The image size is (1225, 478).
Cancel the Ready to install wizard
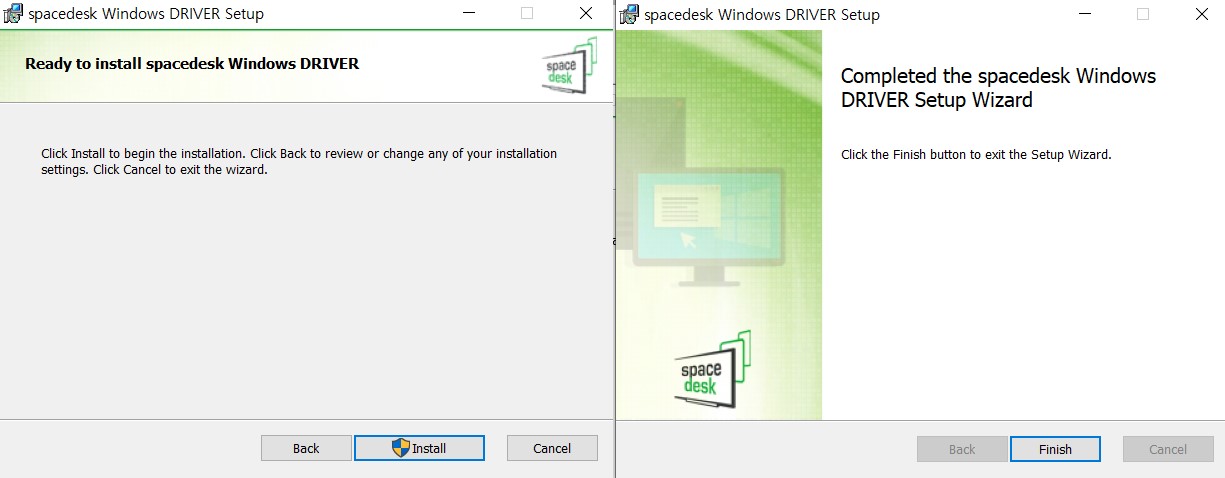pos(552,448)
